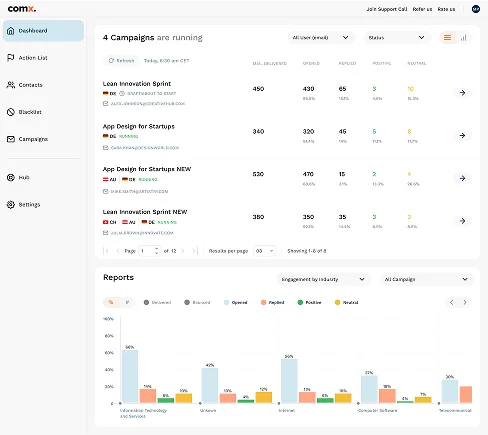Click the page number input field
This screenshot has height=435, width=488.
coord(149,251)
